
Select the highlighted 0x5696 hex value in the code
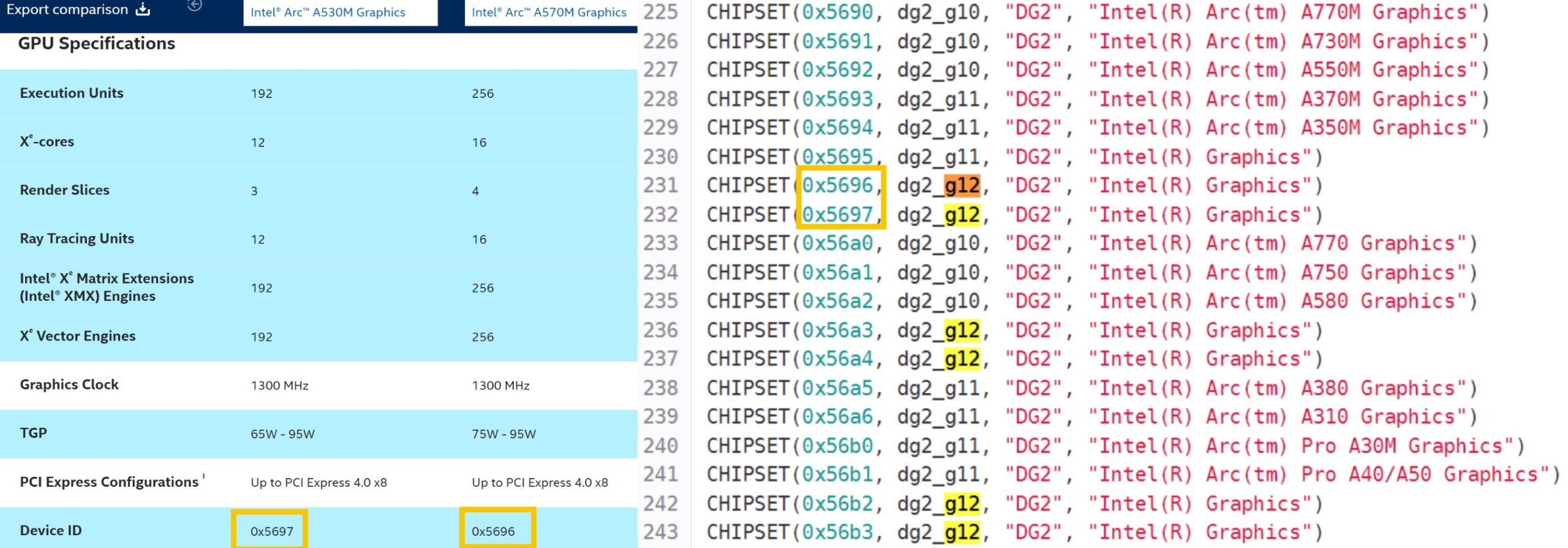(x=837, y=185)
